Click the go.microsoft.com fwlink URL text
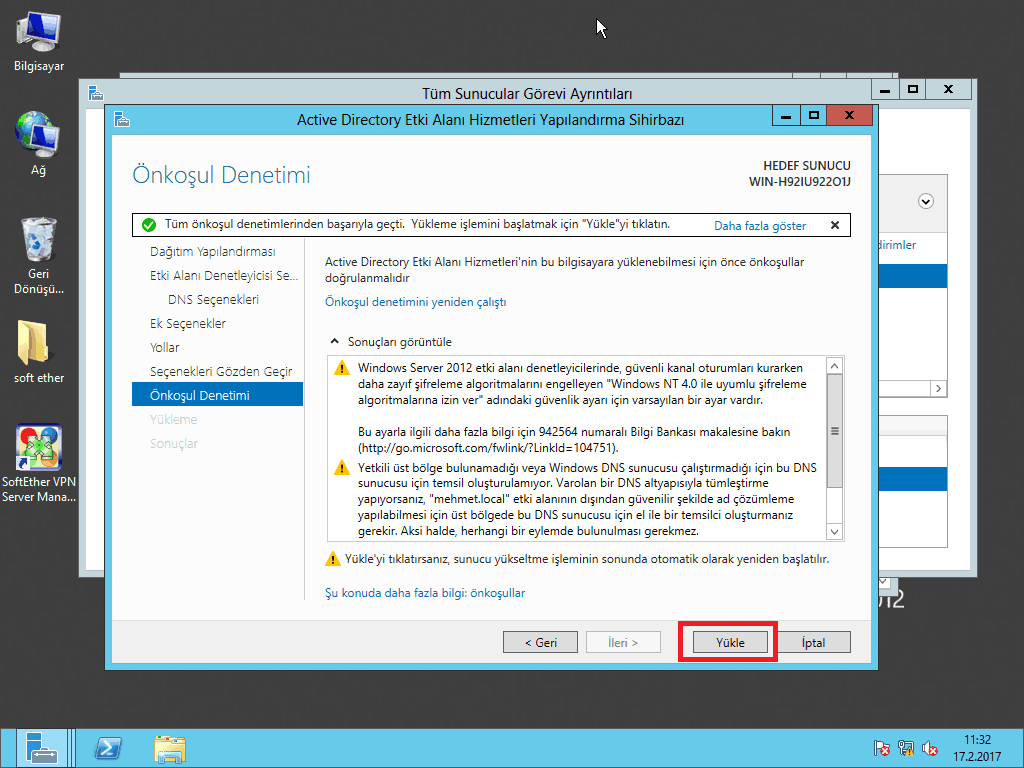 pos(488,448)
